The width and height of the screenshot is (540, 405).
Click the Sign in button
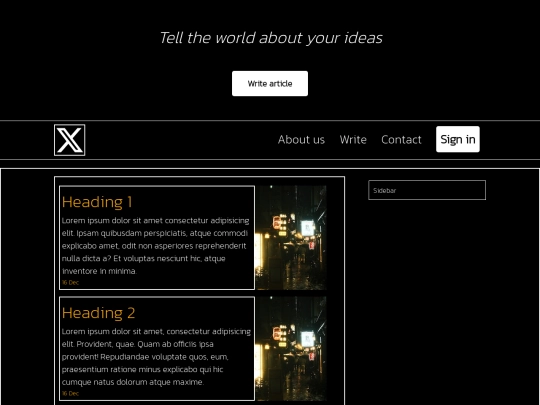click(x=458, y=139)
